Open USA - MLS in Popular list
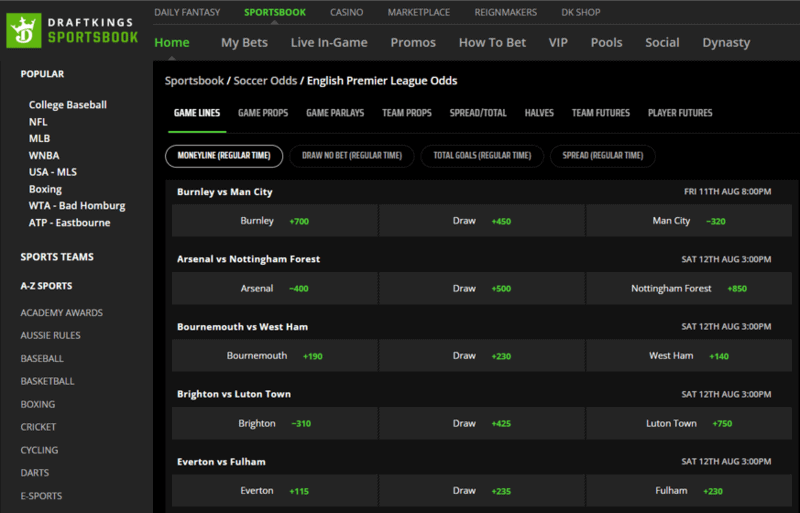The height and width of the screenshot is (513, 800). 53,172
